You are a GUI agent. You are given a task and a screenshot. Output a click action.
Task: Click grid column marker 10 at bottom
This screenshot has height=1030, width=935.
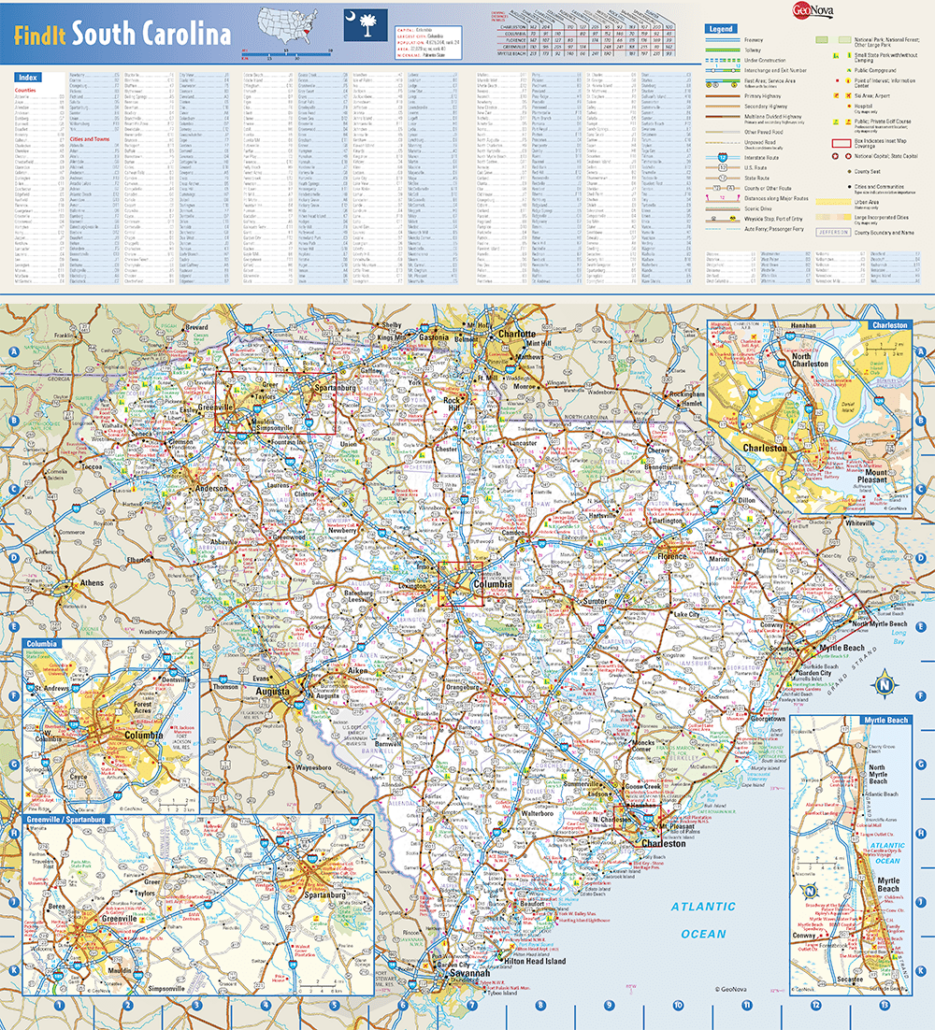point(677,1004)
